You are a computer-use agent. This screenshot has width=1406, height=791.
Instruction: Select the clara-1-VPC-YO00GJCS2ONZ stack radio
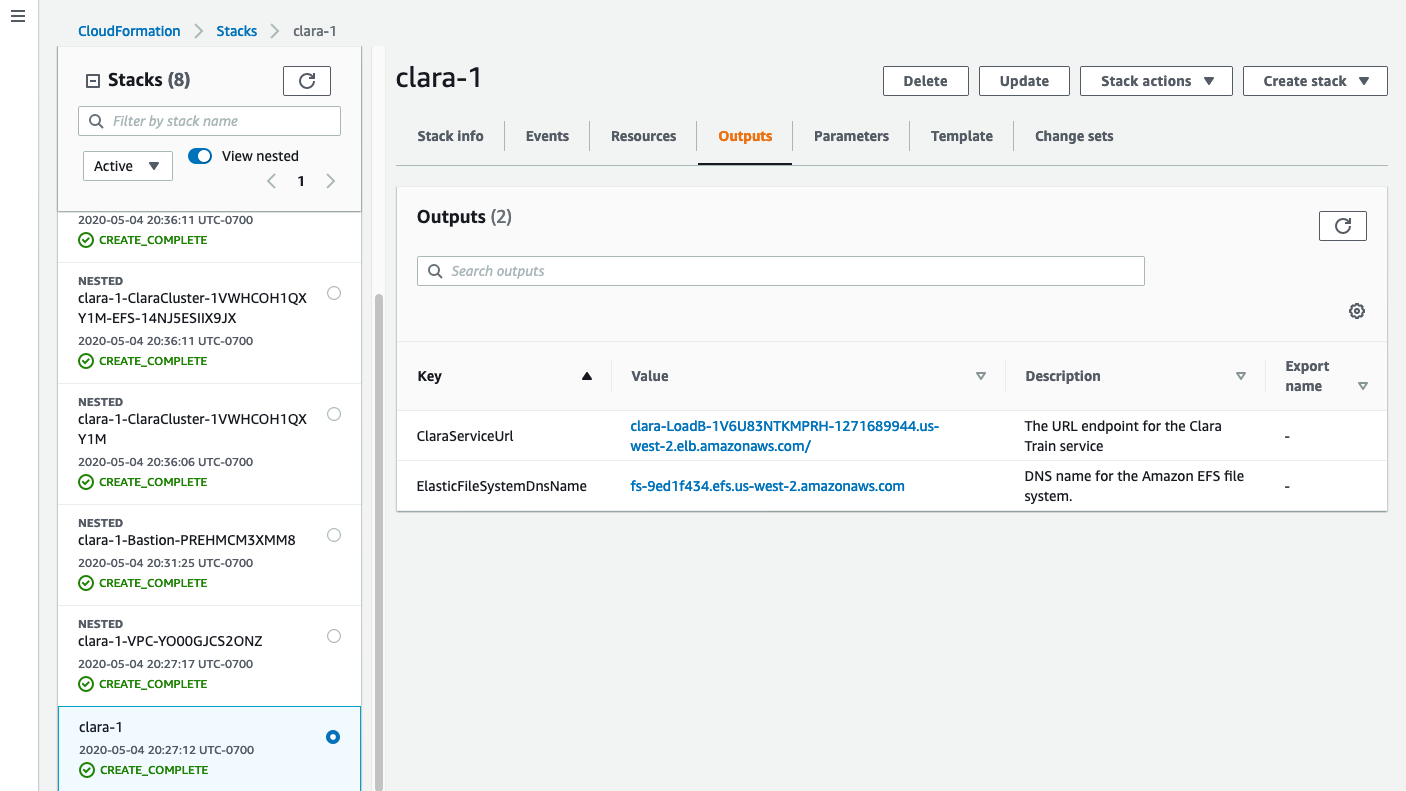pos(334,636)
